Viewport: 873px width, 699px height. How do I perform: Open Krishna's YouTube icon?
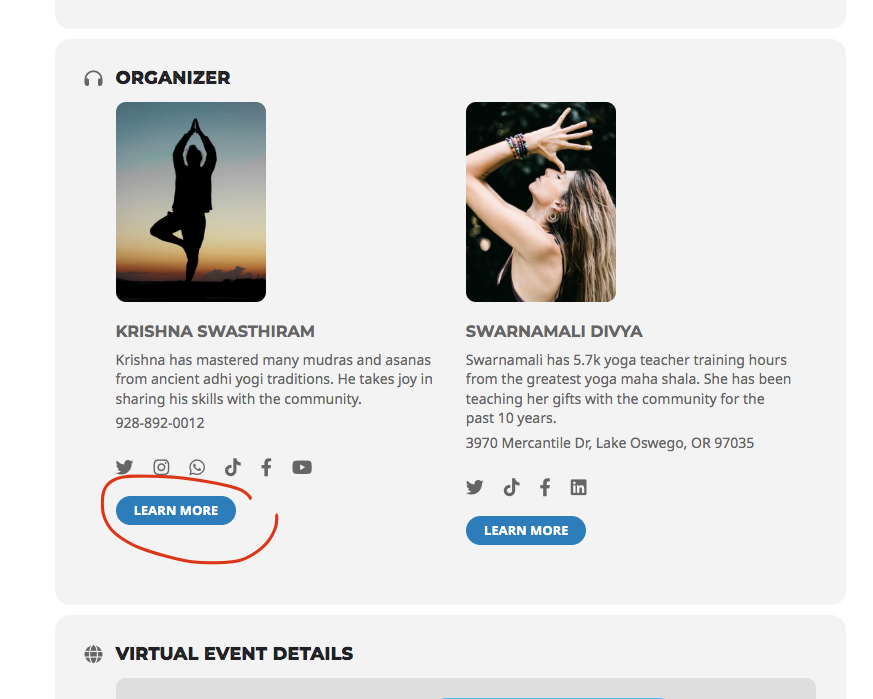point(302,467)
